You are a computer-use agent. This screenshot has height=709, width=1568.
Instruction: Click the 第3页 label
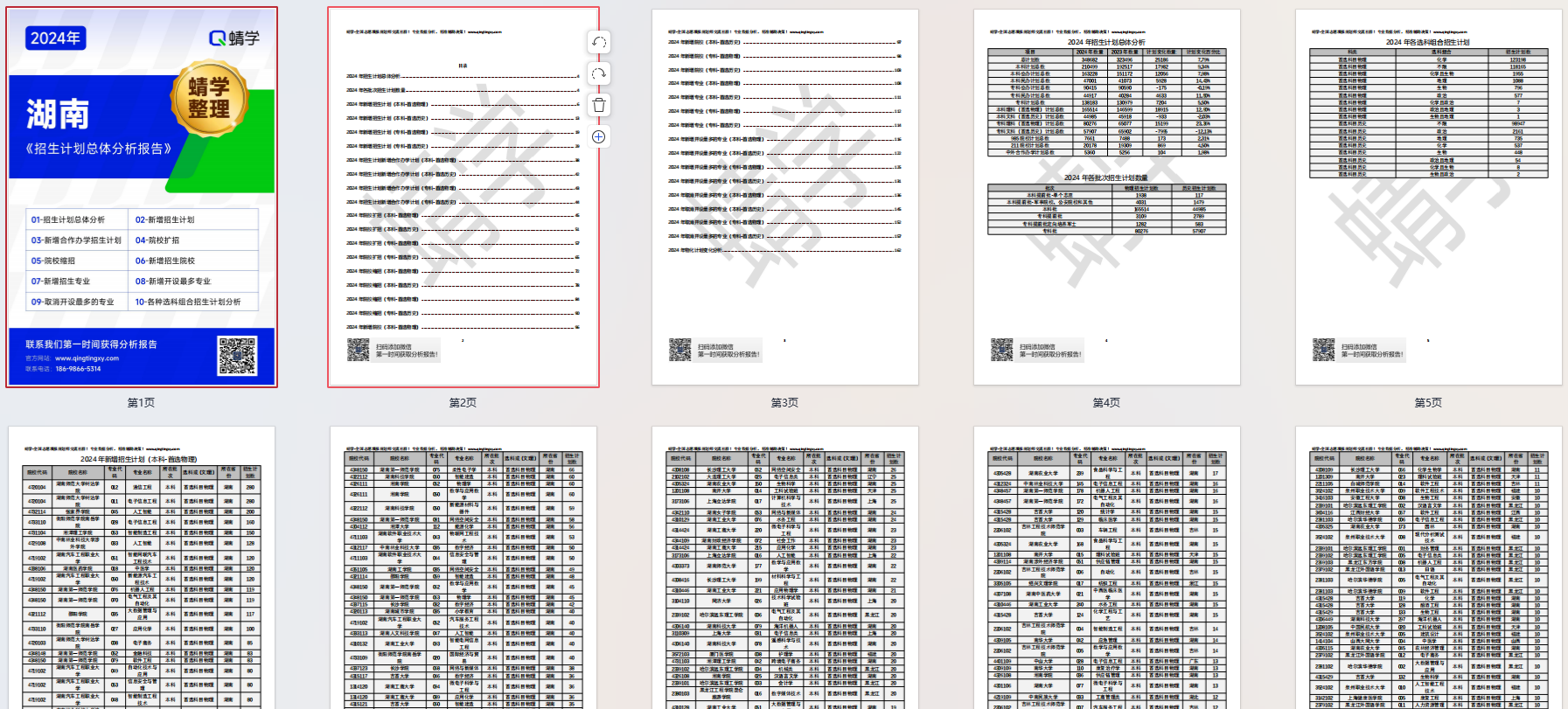[x=784, y=403]
